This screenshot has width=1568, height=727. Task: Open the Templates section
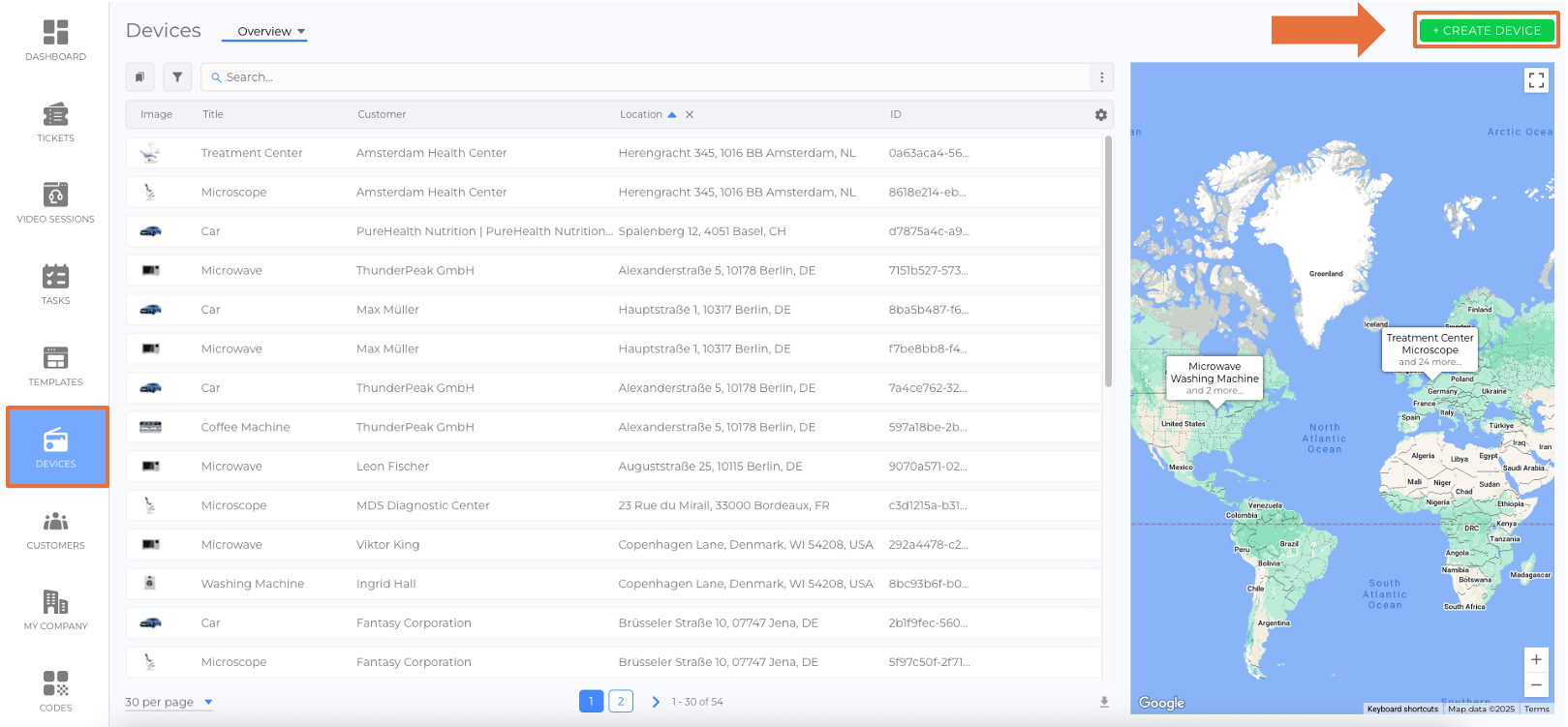pyautogui.click(x=55, y=365)
